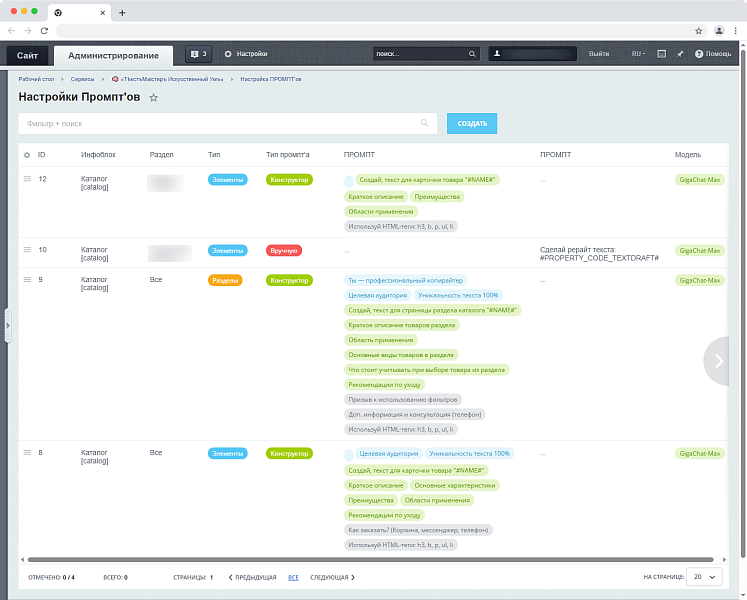The image size is (747, 600).
Task: Open the RU language dropdown
Action: (637, 53)
